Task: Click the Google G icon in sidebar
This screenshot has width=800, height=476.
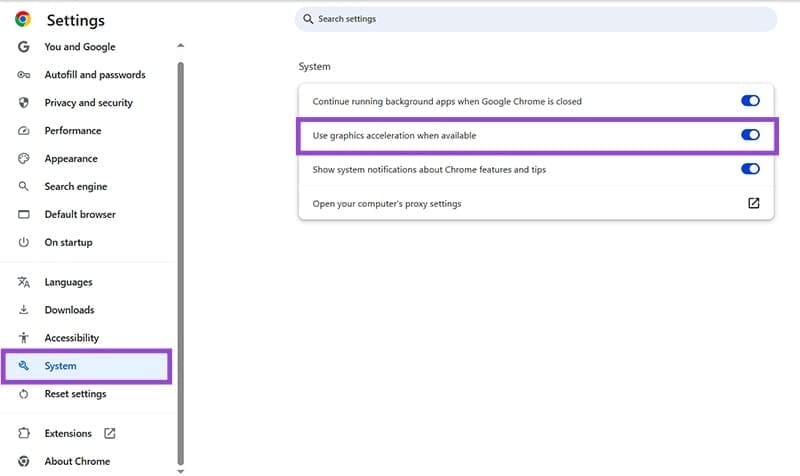Action: (x=23, y=47)
